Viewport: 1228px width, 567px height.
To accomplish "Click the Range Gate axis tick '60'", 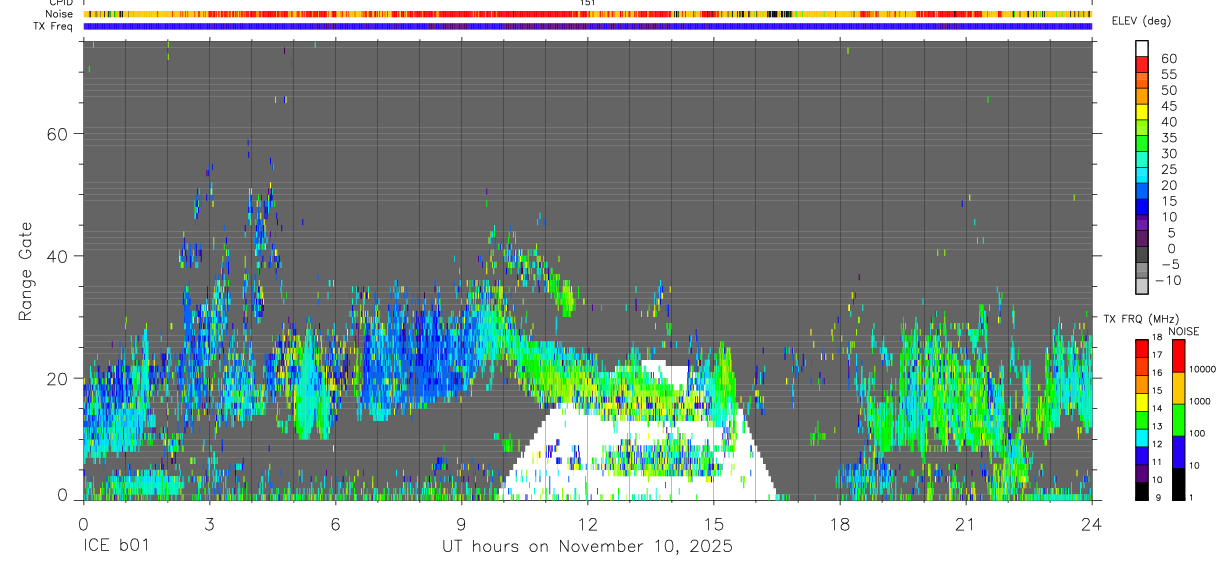I will click(x=58, y=134).
